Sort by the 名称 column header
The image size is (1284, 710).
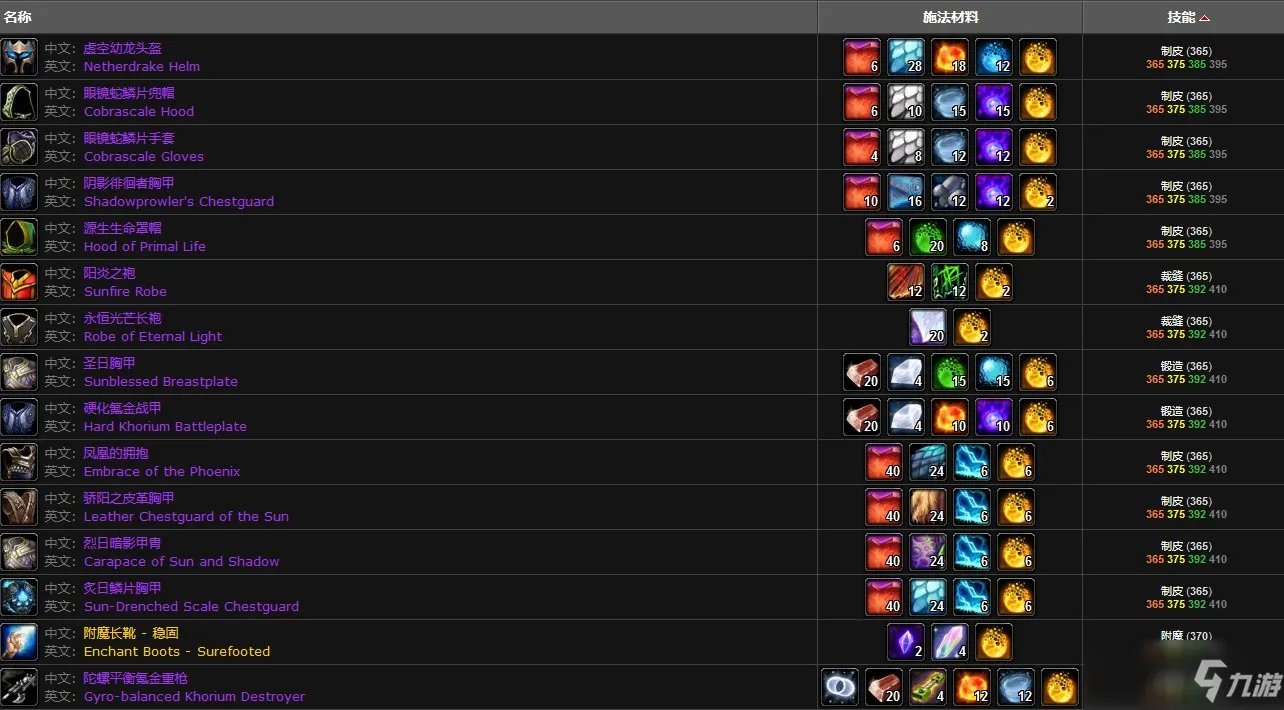click(18, 17)
